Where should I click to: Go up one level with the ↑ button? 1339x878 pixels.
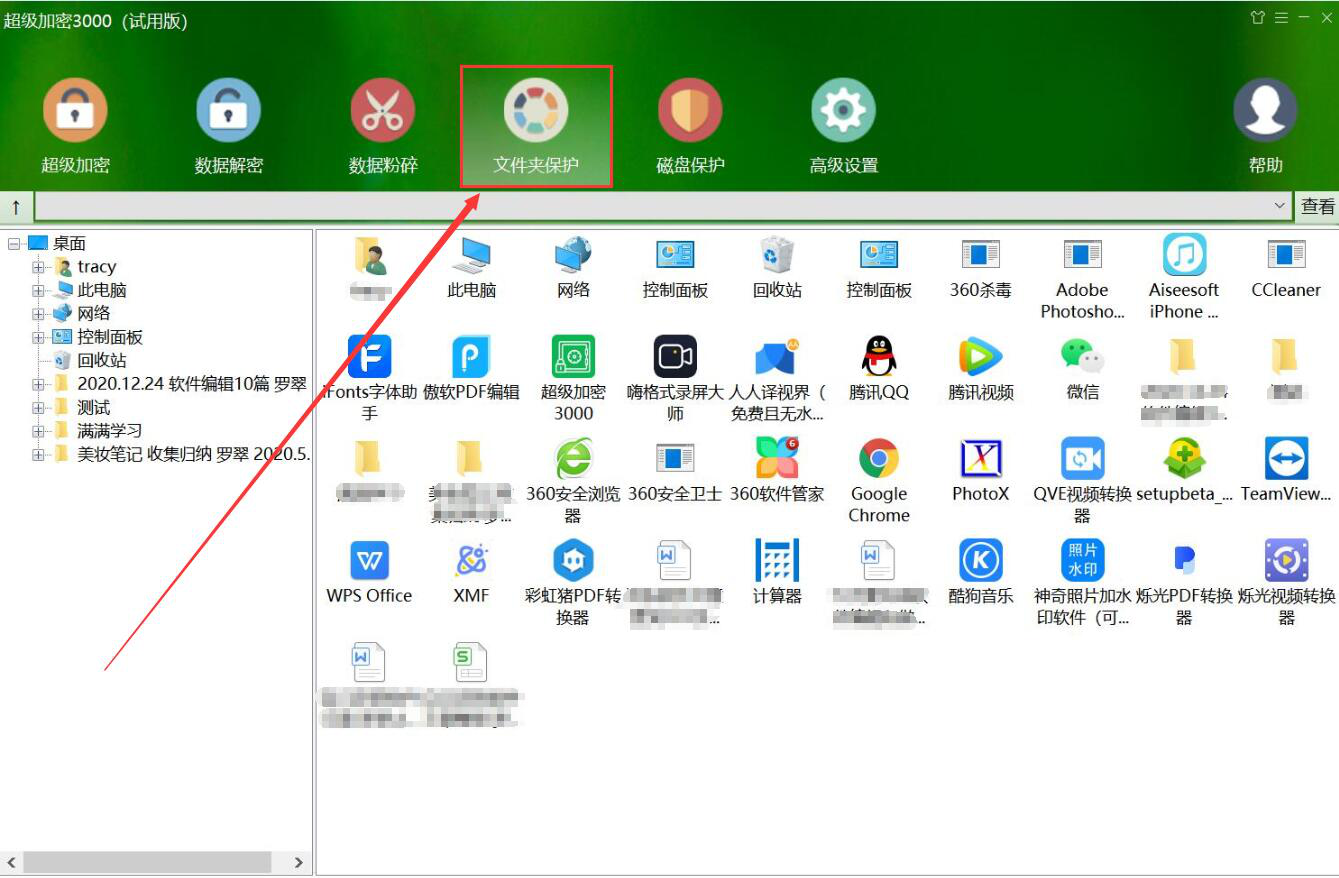click(x=16, y=207)
